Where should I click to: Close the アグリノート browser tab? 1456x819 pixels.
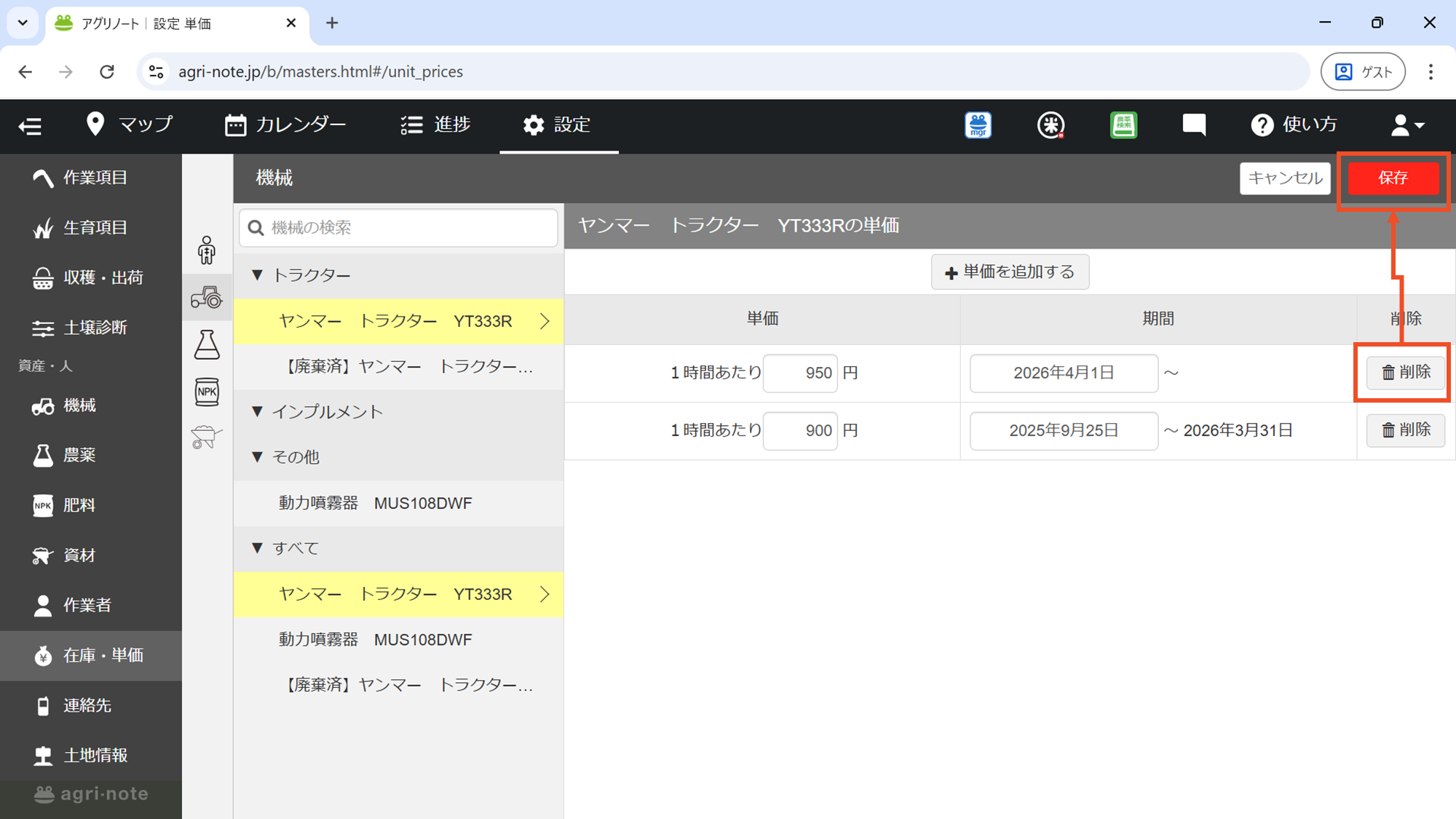pyautogui.click(x=291, y=23)
